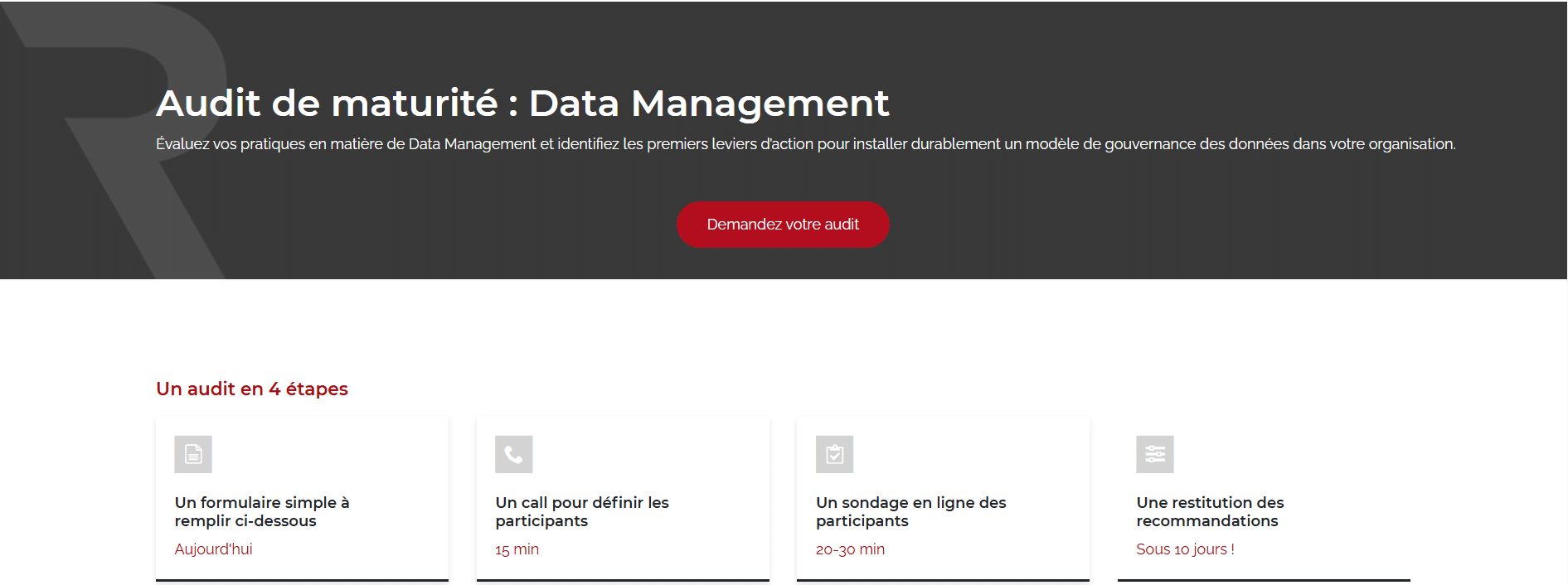Click the dark bottom border of survey card

[x=943, y=580]
